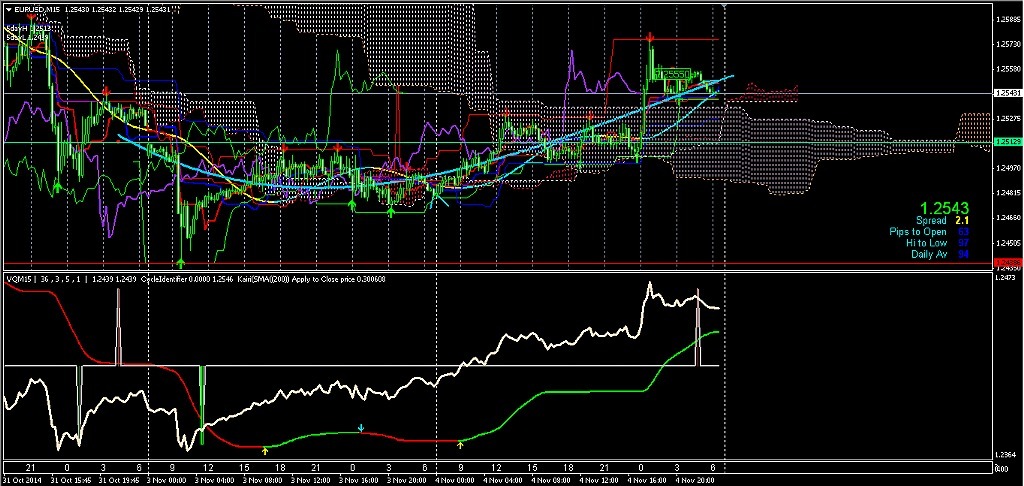
Task: Click the VQM15 indicator label in subwindow
Action: click(18, 279)
